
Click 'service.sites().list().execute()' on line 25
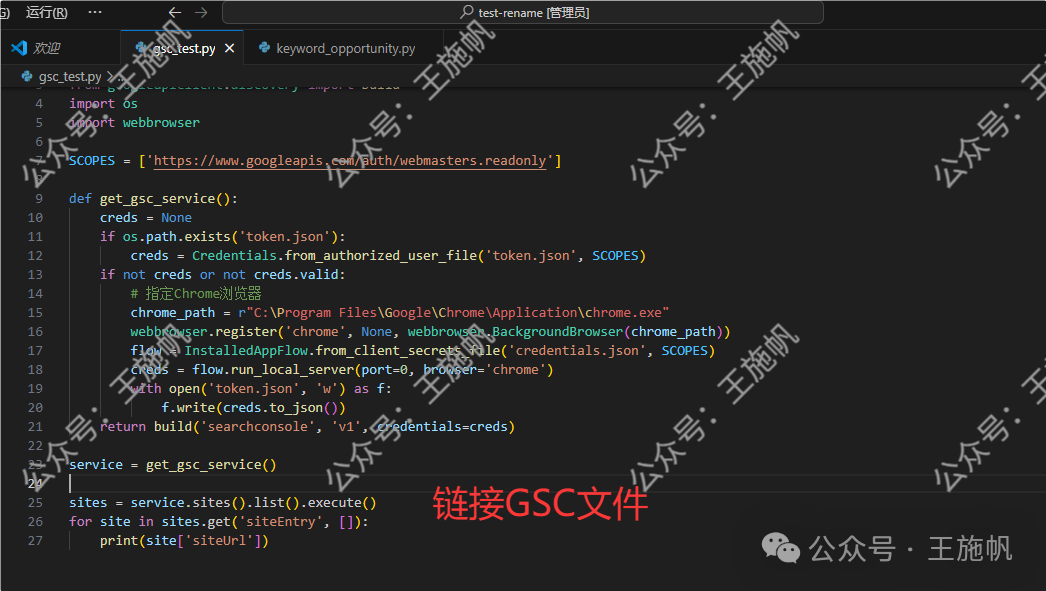pos(253,503)
